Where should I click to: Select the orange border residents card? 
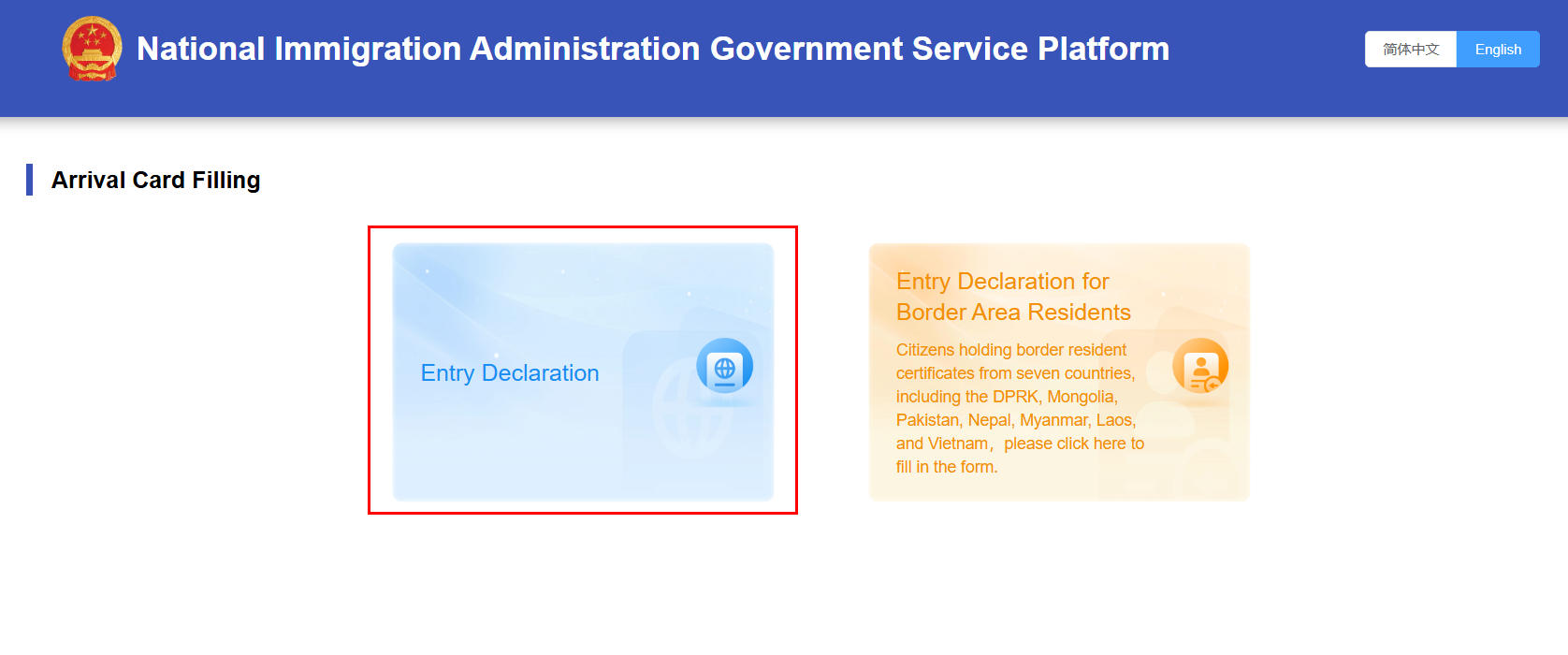[x=1059, y=372]
